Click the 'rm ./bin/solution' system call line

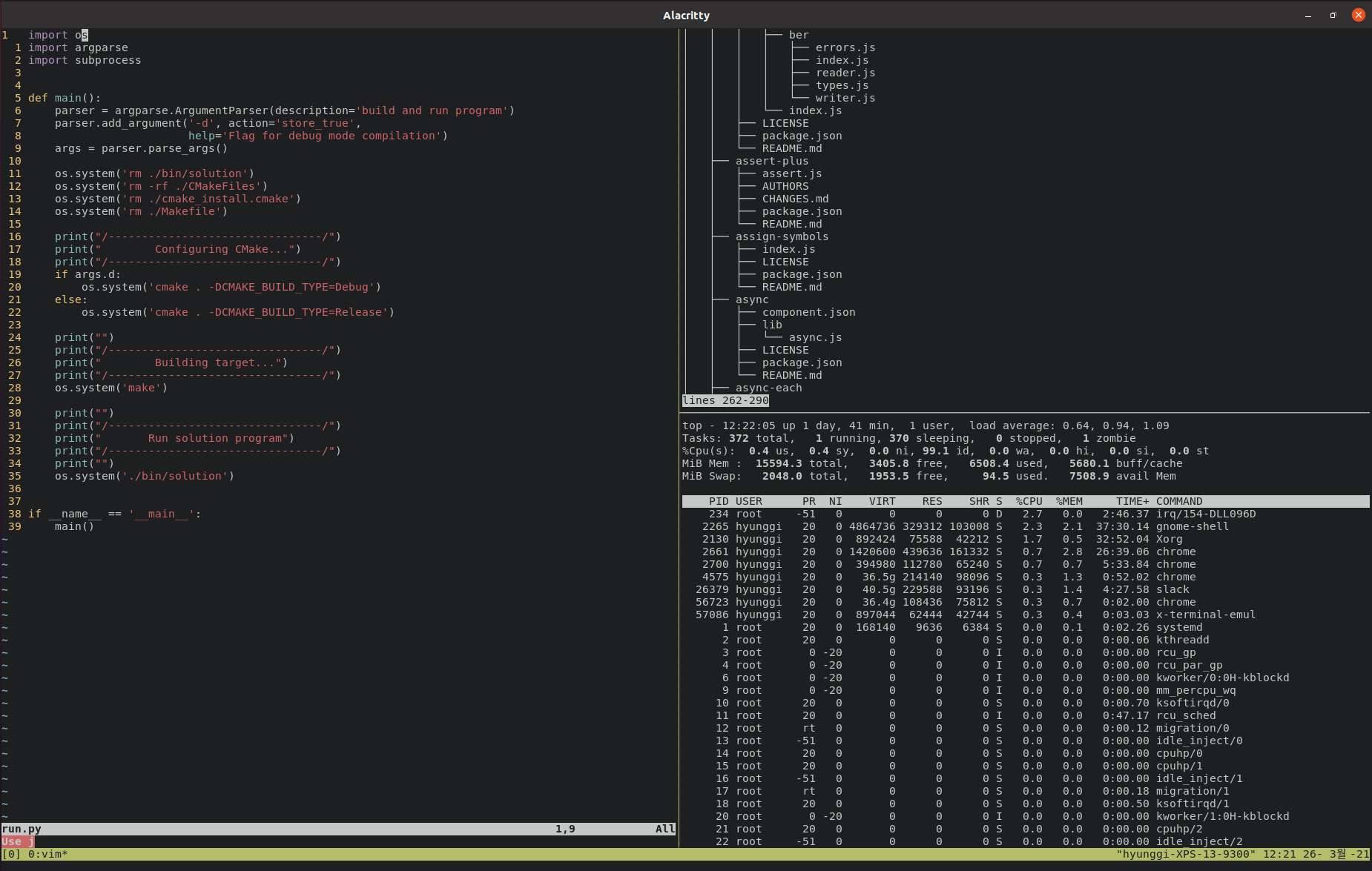click(154, 173)
